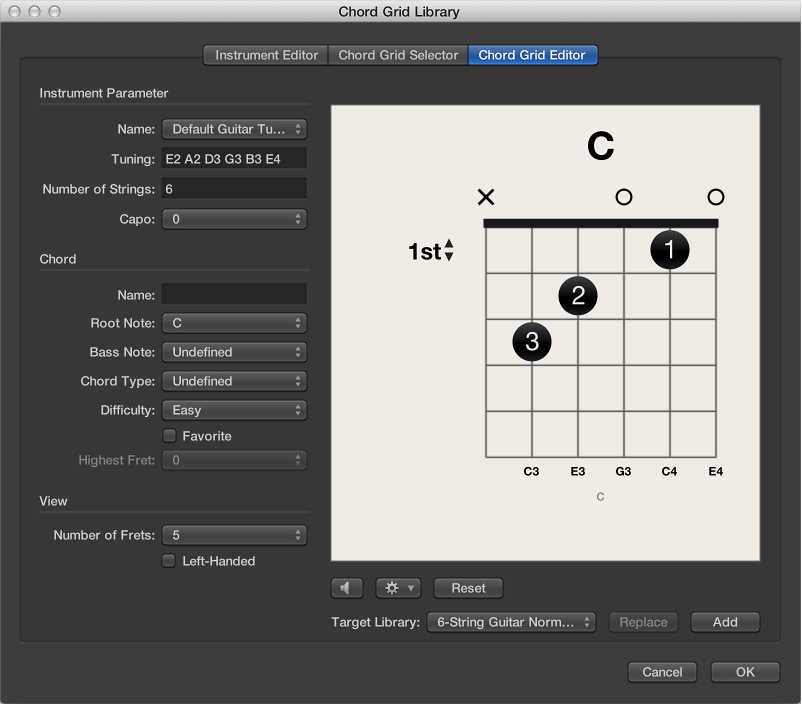Switch to the Instrument Editor tab
Image resolution: width=802 pixels, height=704 pixels.
tap(264, 55)
